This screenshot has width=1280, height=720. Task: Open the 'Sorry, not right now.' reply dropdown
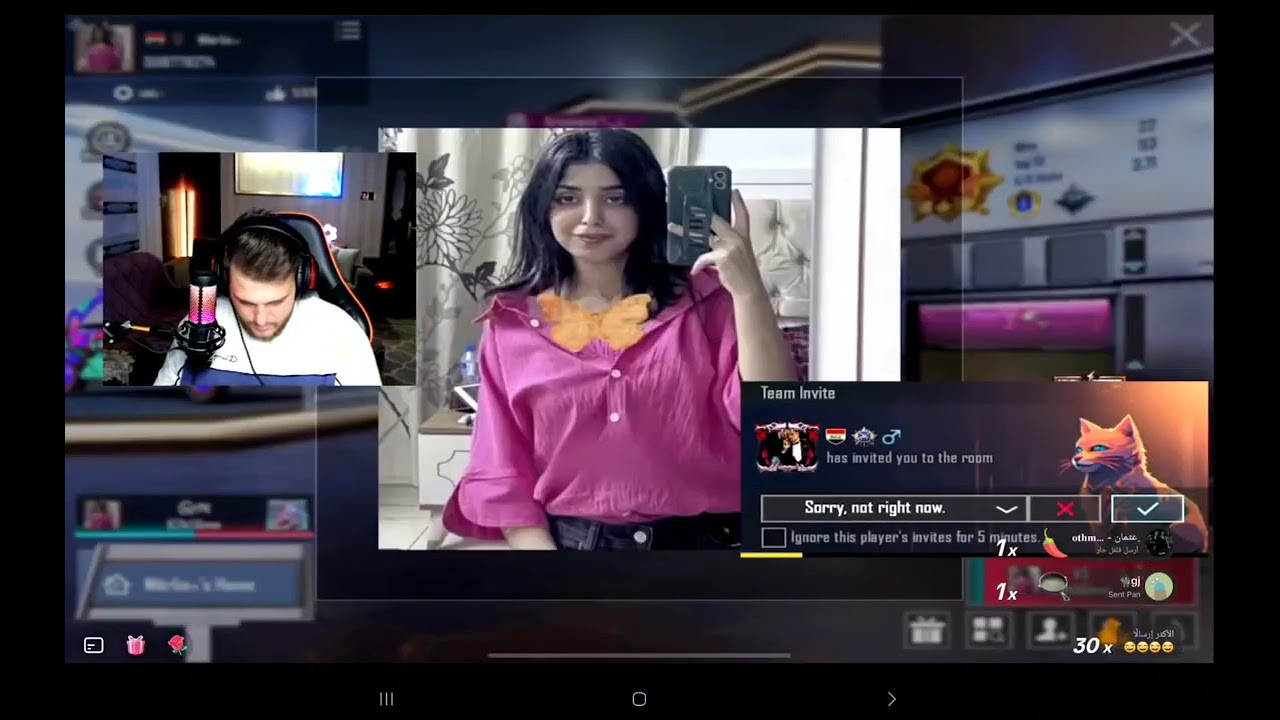click(894, 509)
